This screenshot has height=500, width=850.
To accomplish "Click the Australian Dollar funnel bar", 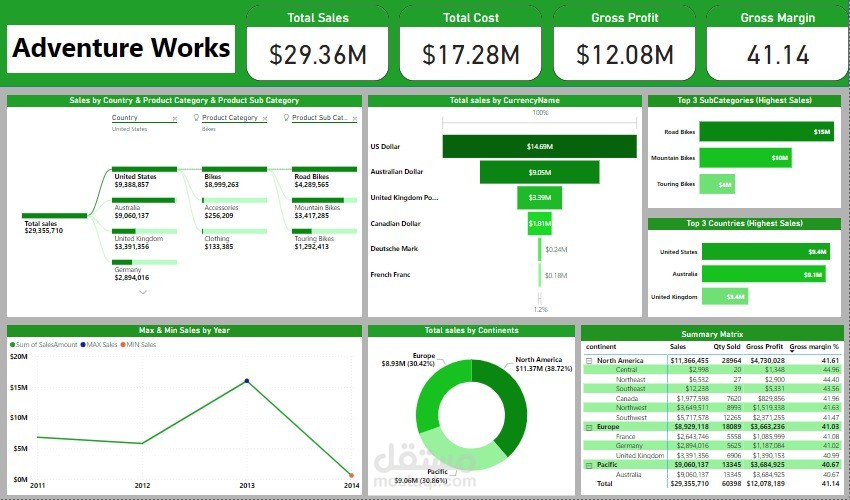I will [539, 172].
